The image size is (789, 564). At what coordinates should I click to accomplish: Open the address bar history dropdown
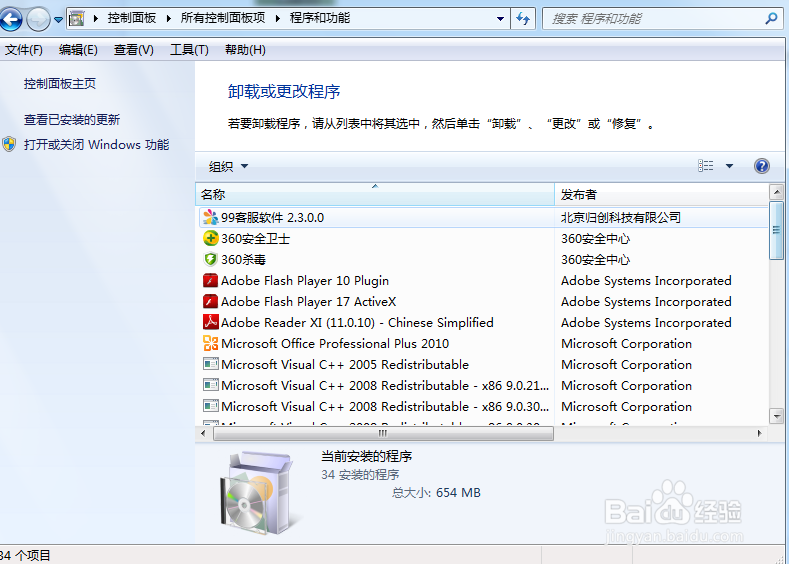coord(500,19)
